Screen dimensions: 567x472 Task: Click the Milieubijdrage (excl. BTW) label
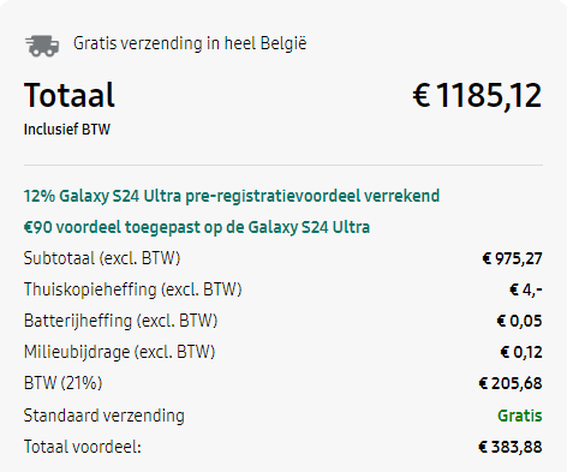click(x=119, y=352)
